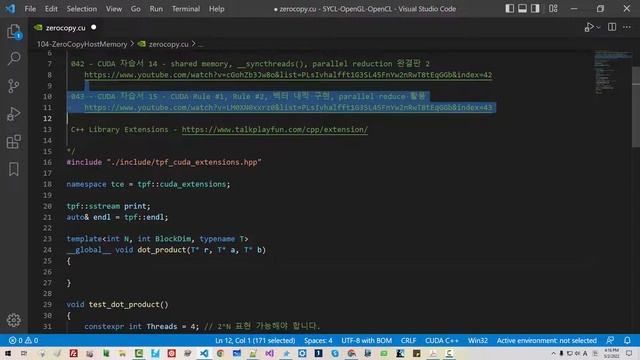Toggle the bottom panel layout button
The image size is (640, 360).
[522, 9]
